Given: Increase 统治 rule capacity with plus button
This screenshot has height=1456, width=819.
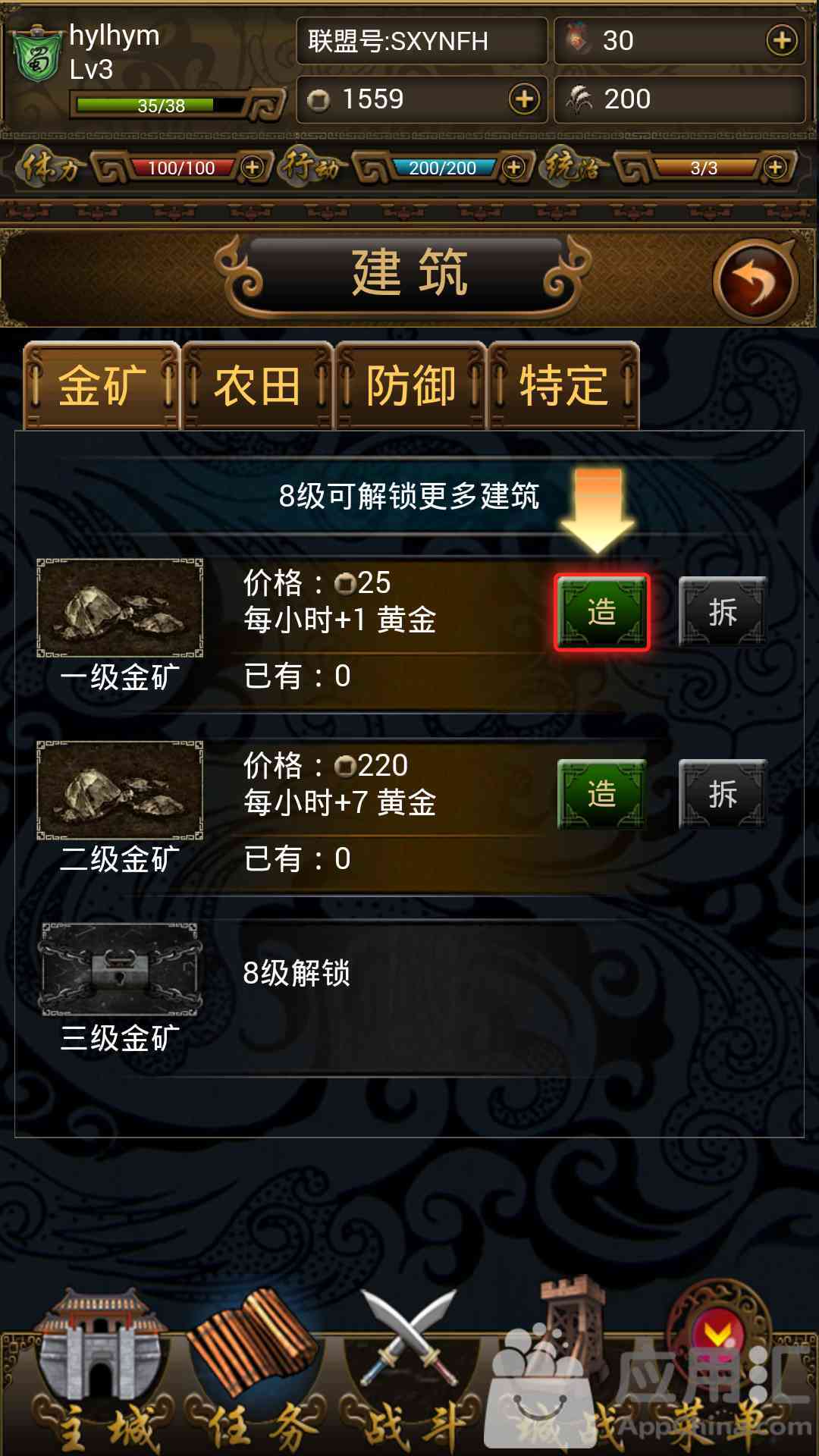Looking at the screenshot, I should click(775, 167).
